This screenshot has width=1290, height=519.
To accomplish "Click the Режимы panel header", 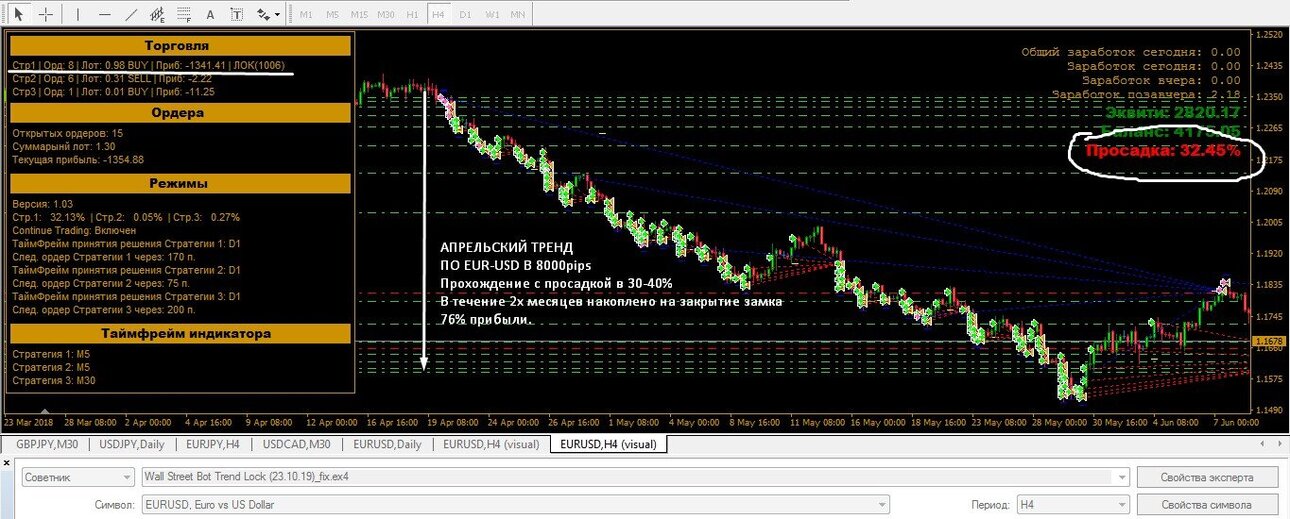I will click(181, 184).
